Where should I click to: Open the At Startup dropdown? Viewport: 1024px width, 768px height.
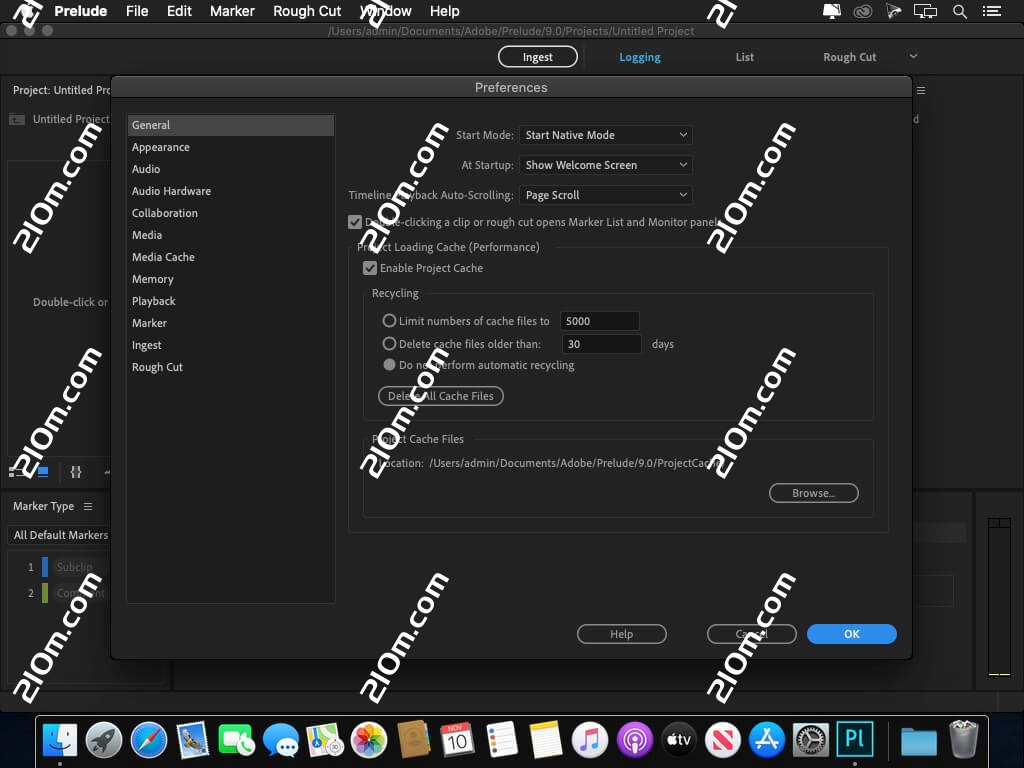pyautogui.click(x=605, y=165)
